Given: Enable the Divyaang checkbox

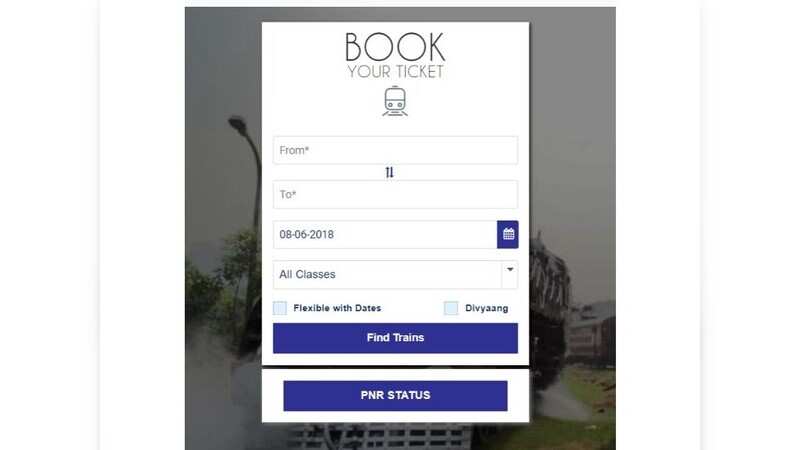Looking at the screenshot, I should (451, 308).
